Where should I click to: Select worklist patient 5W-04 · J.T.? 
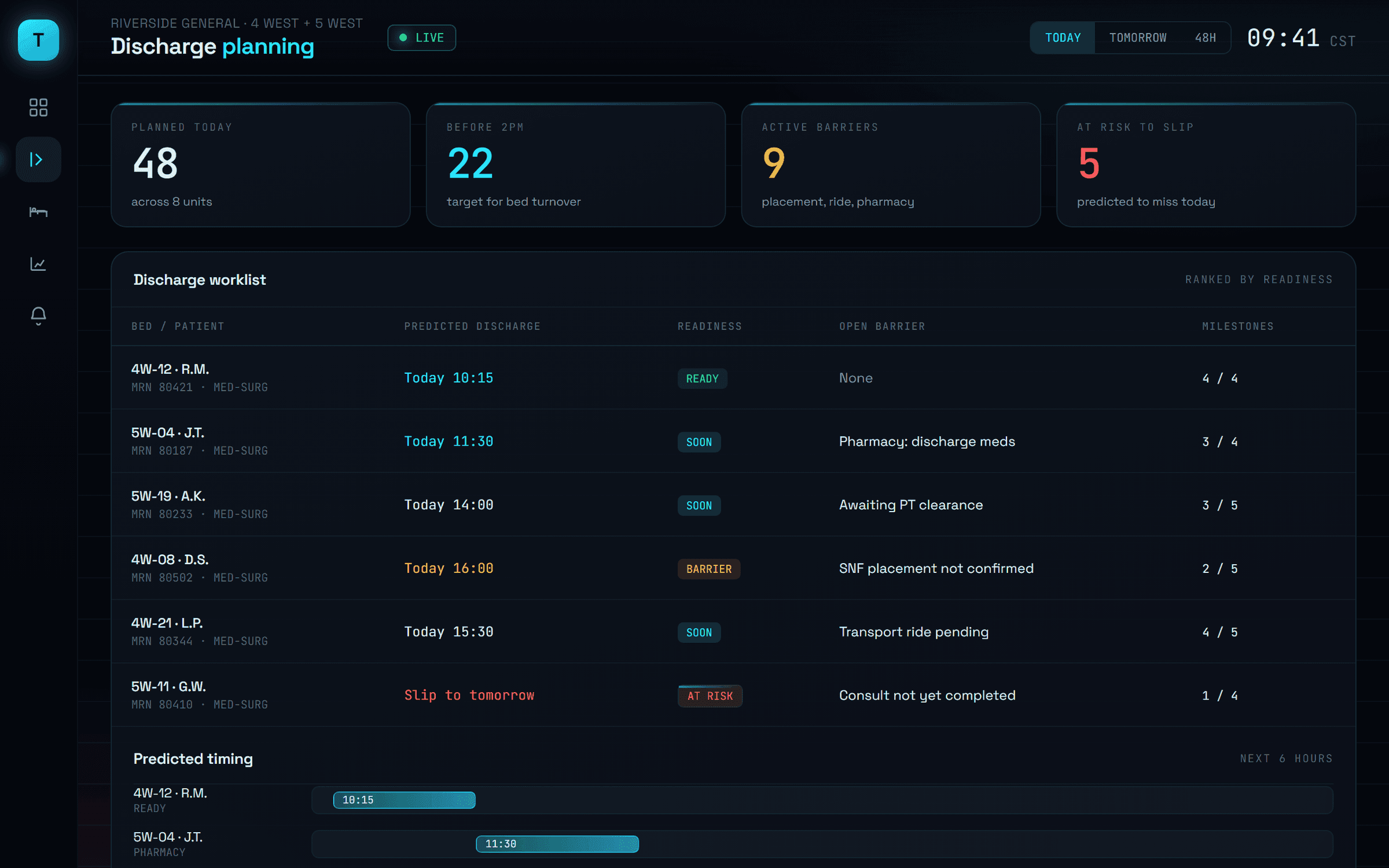pyautogui.click(x=168, y=433)
